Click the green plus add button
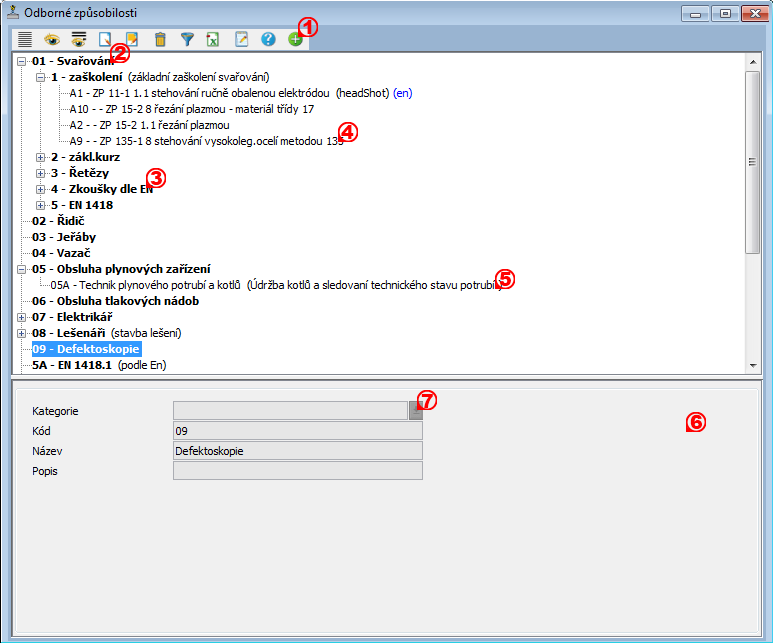 point(295,39)
